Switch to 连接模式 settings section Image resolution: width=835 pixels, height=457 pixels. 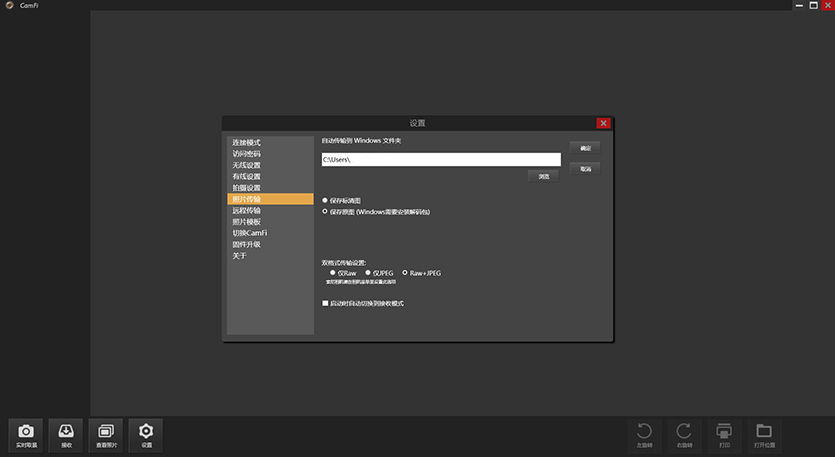246,143
